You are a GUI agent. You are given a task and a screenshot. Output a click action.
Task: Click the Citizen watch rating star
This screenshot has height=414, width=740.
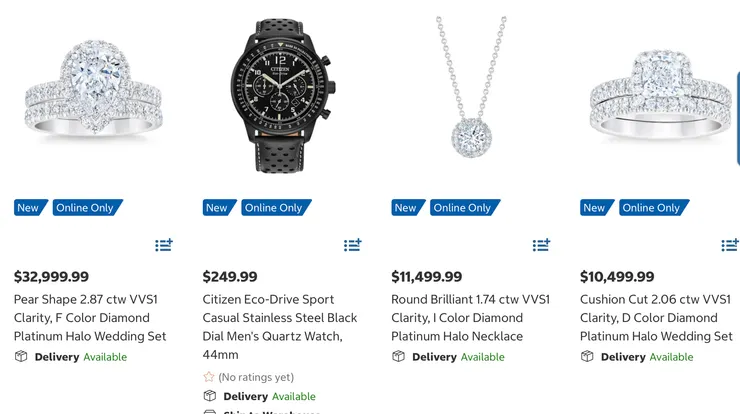[x=209, y=377]
